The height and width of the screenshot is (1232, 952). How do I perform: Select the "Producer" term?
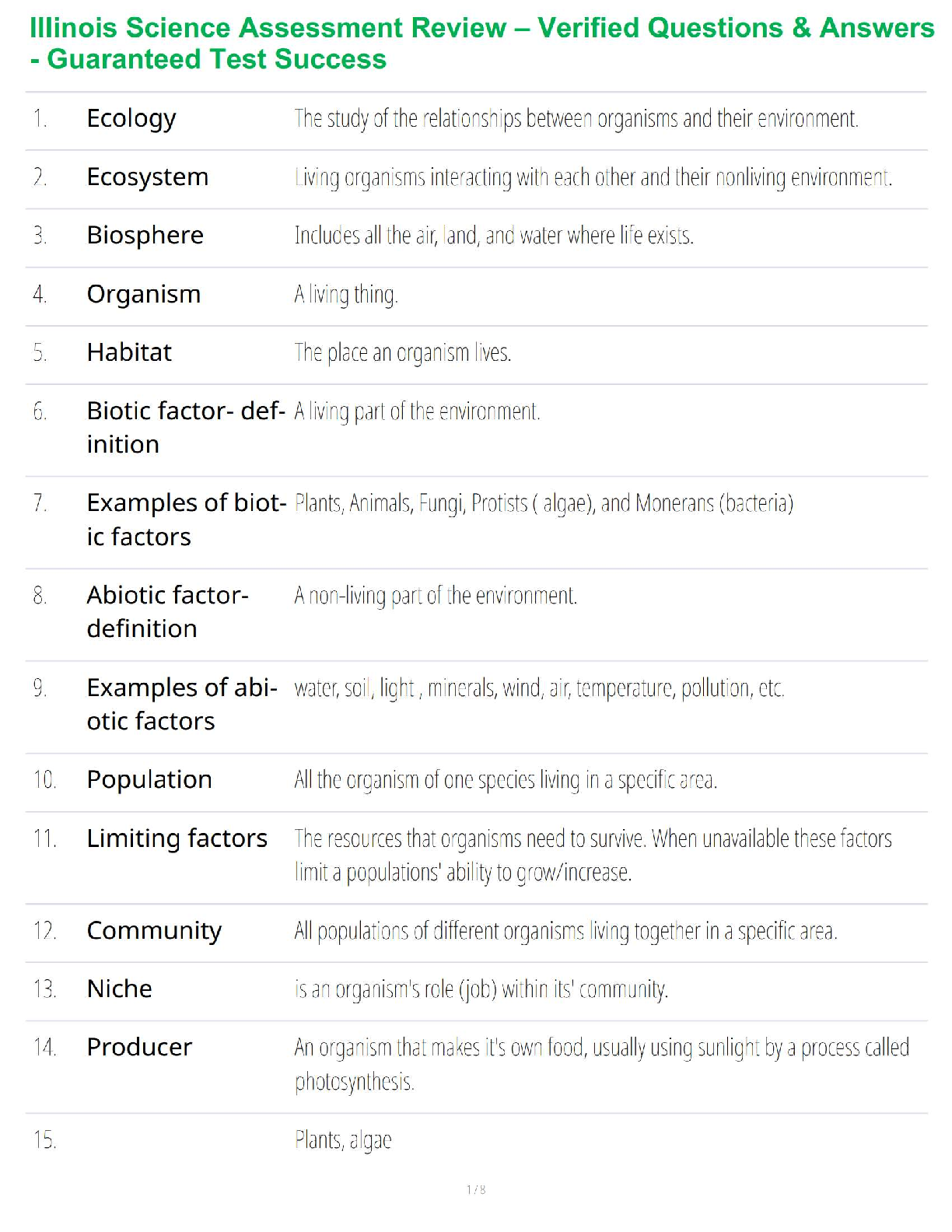click(x=139, y=1048)
